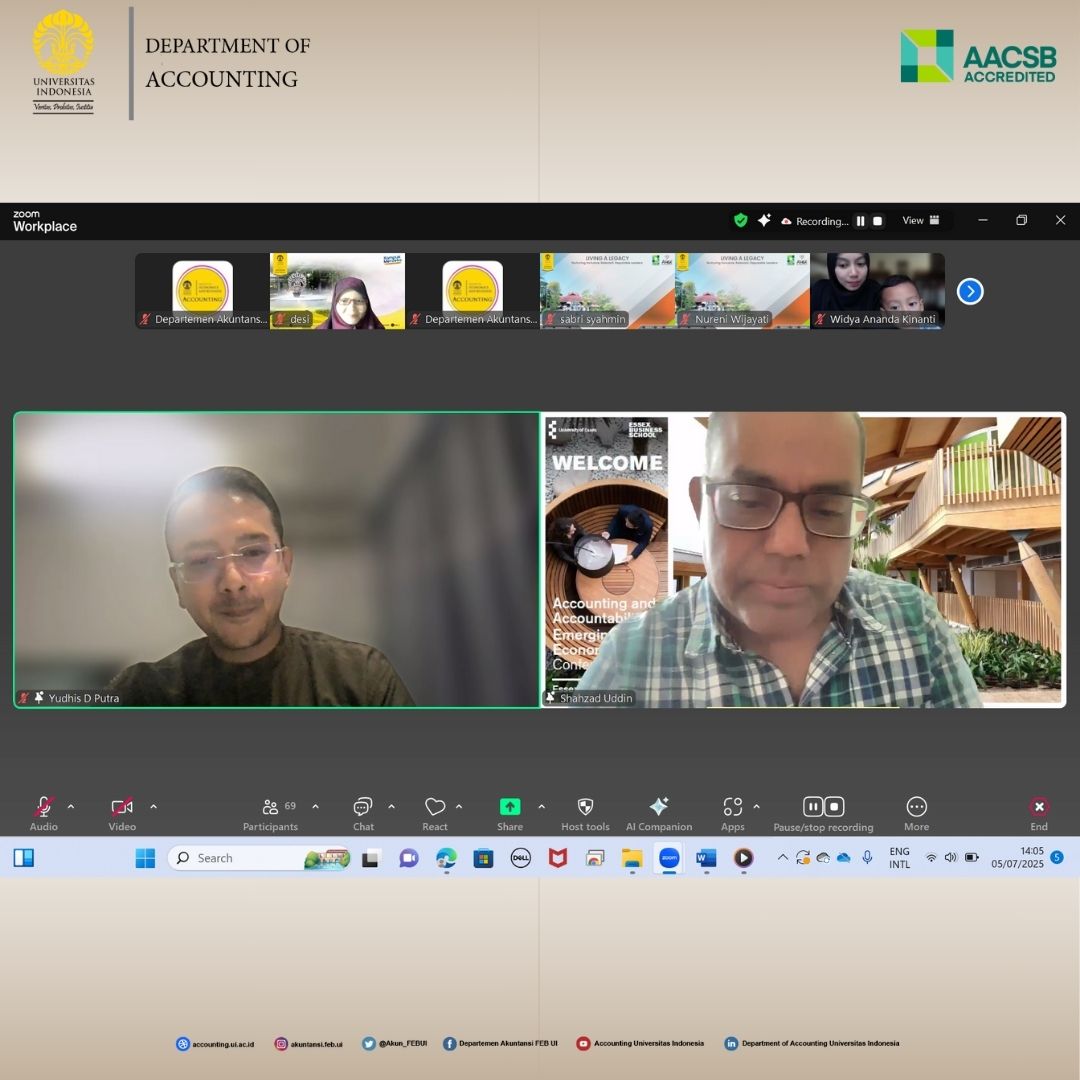The image size is (1080, 1080).
Task: Open the More options menu
Action: click(916, 808)
